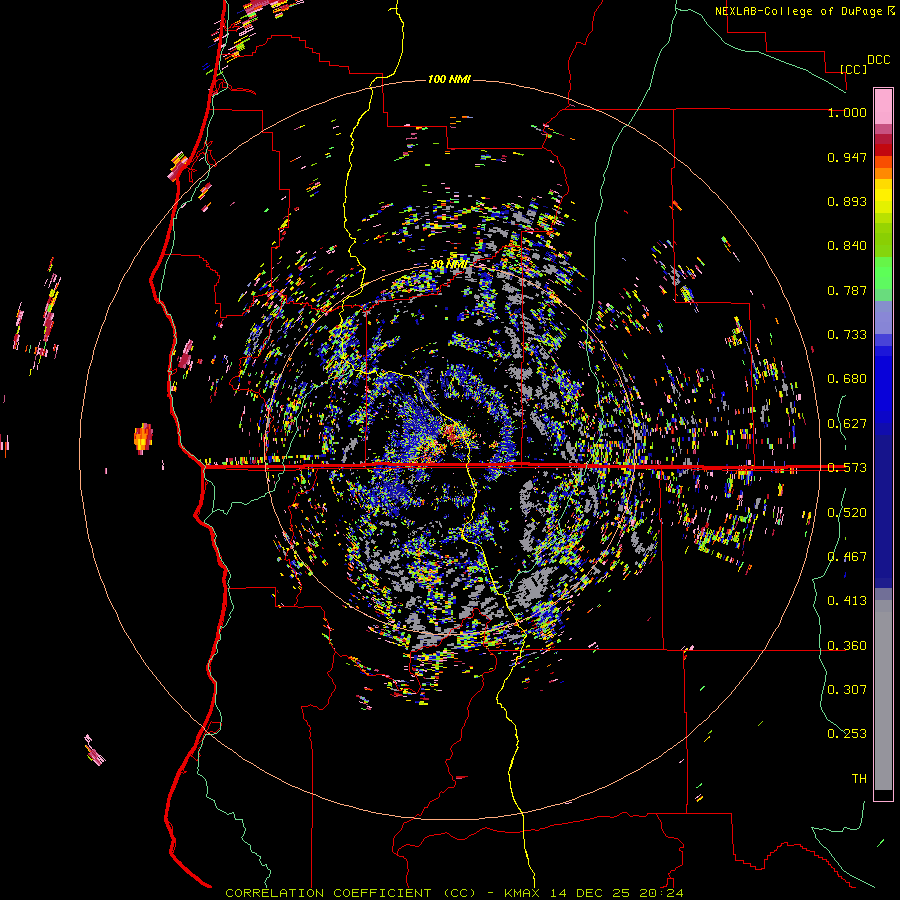Select the 0.680 scale value
Screen dimensions: 900x900
point(847,379)
